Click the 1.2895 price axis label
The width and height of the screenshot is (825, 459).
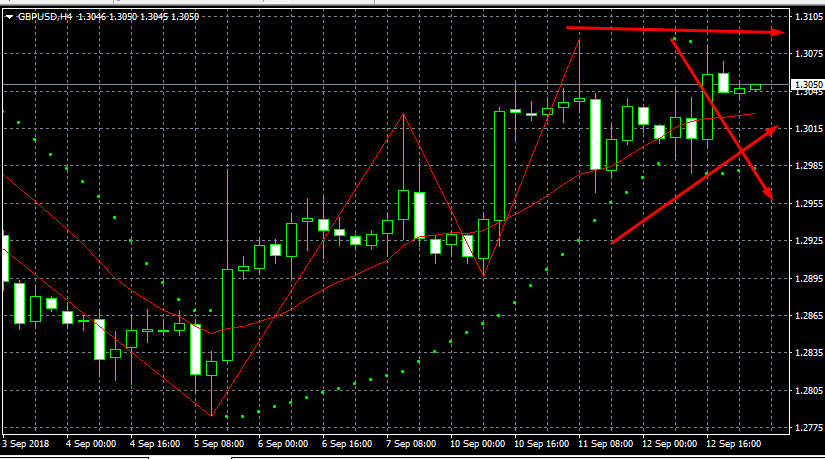click(809, 278)
